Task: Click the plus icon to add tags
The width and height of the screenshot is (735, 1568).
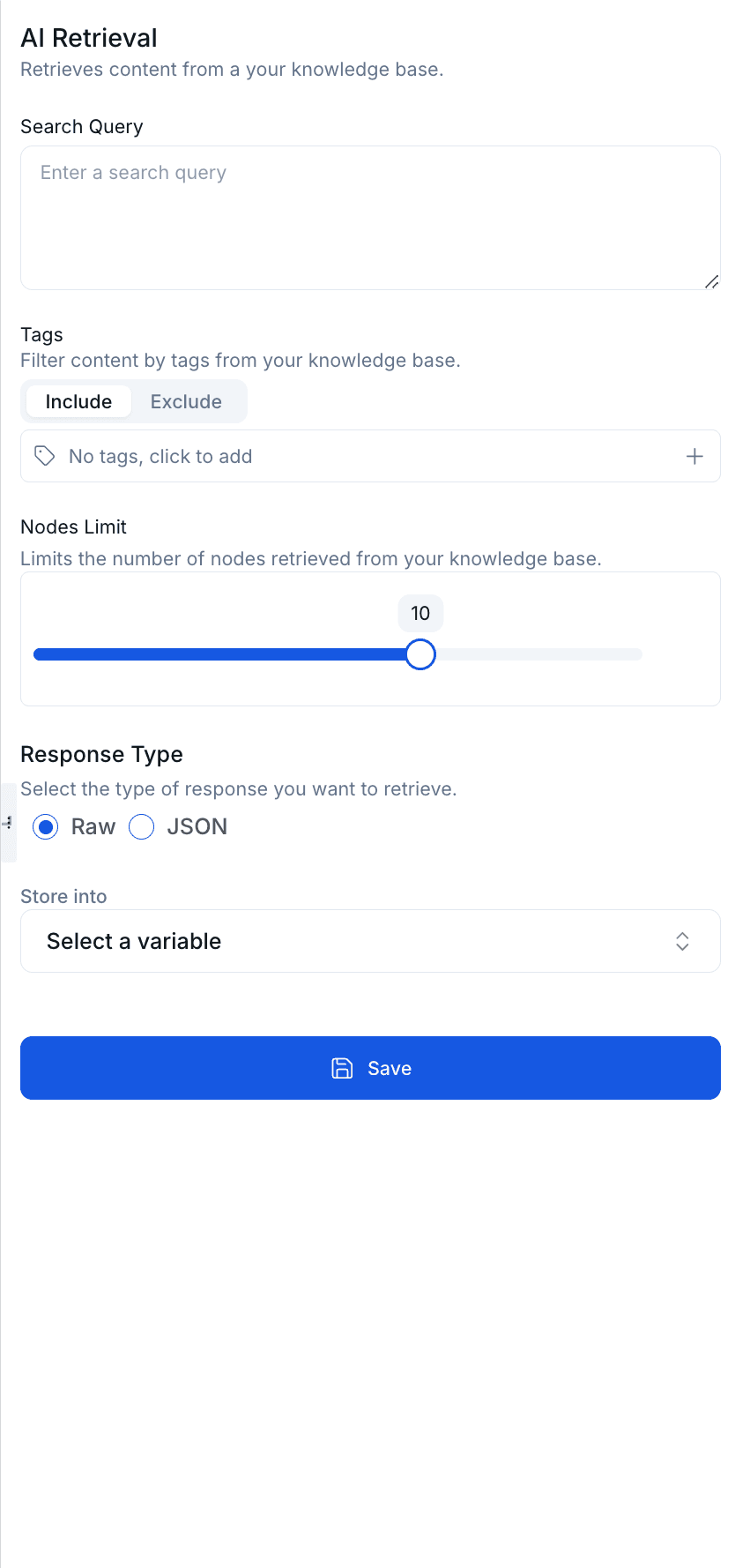Action: (694, 456)
